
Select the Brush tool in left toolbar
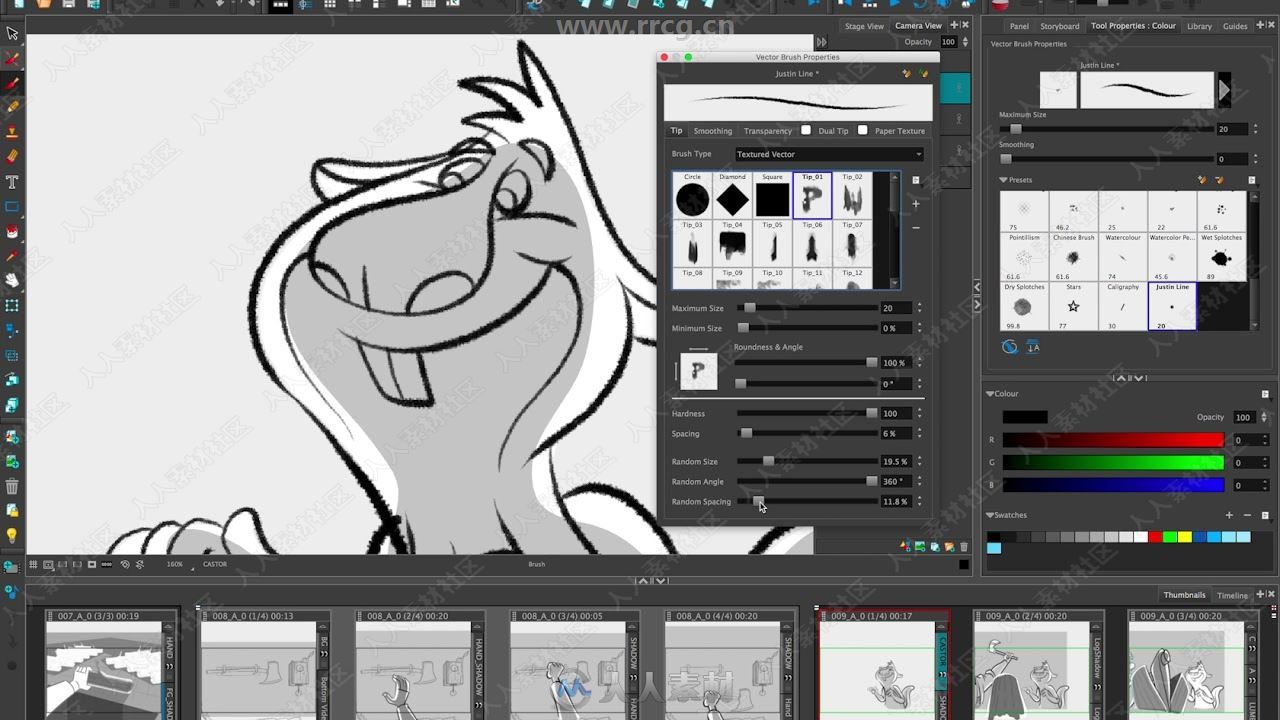(12, 82)
